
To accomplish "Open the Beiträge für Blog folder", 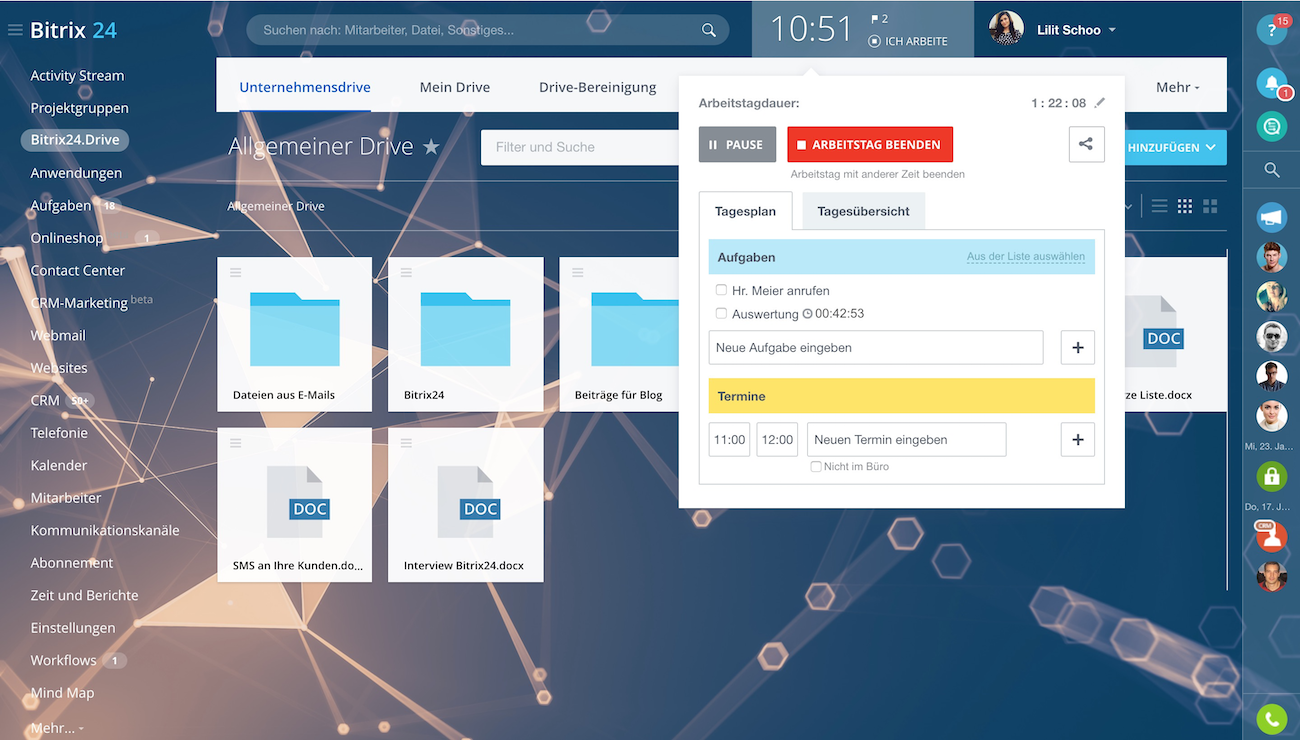I will click(618, 334).
